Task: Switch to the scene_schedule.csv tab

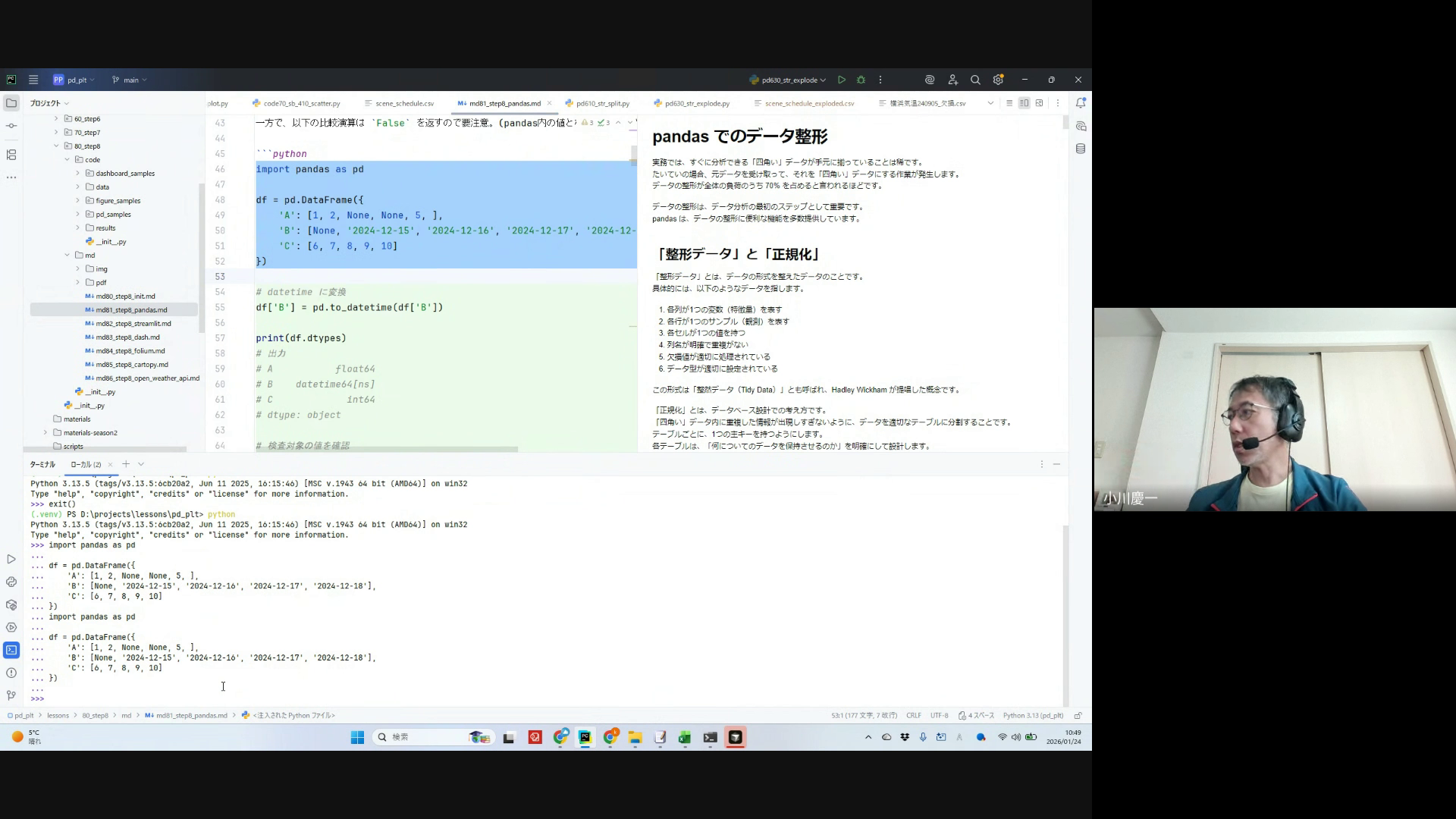Action: 404,103
